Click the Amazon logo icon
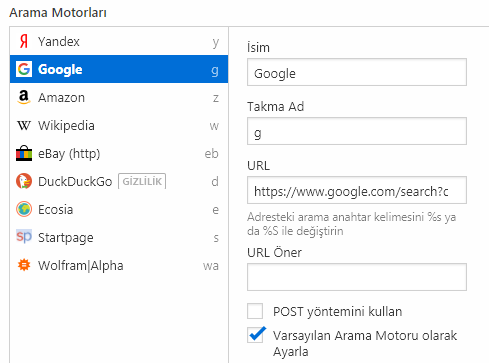489x363 pixels. [24, 97]
